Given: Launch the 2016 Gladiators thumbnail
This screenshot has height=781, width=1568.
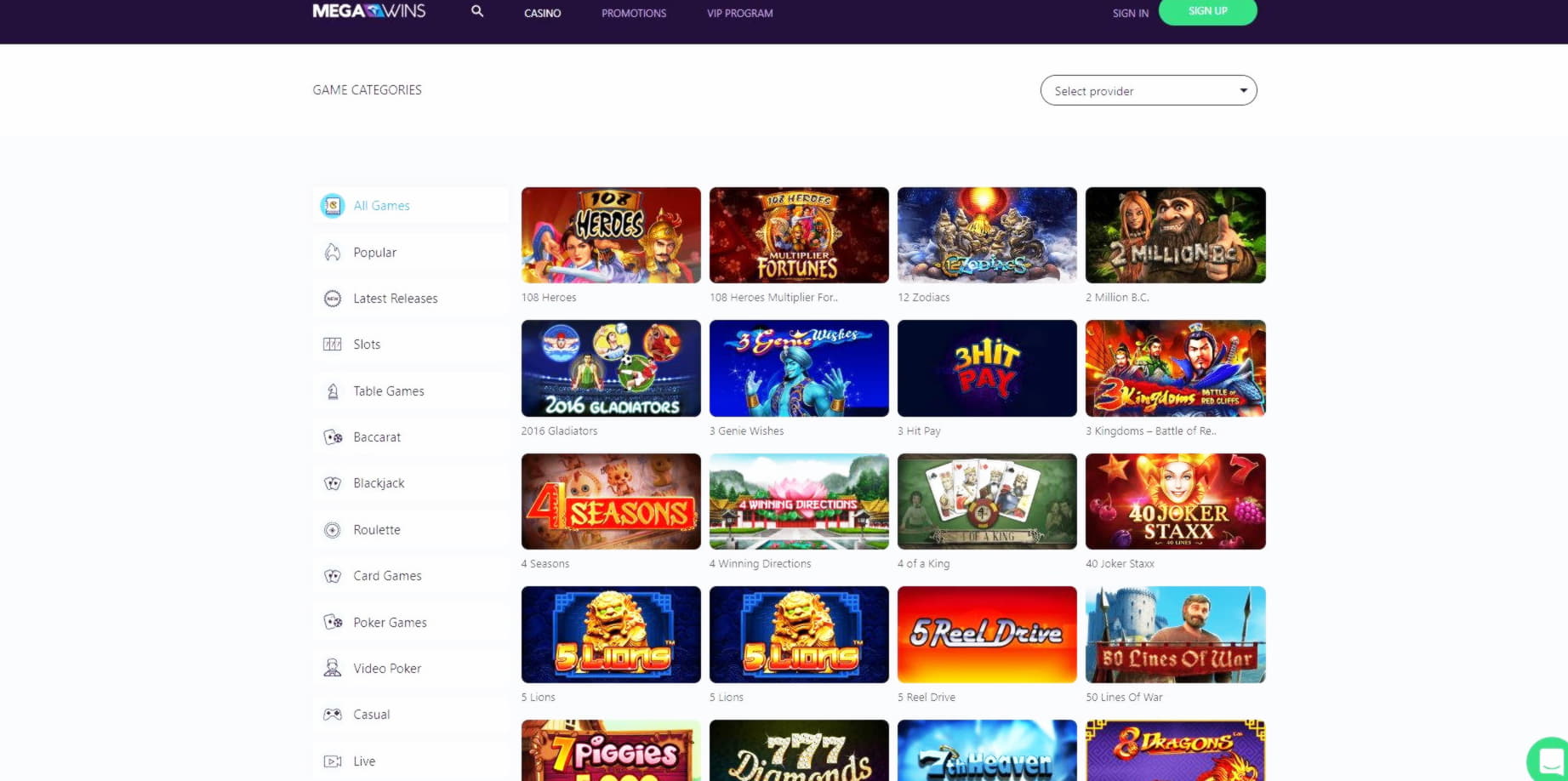Looking at the screenshot, I should pyautogui.click(x=611, y=368).
